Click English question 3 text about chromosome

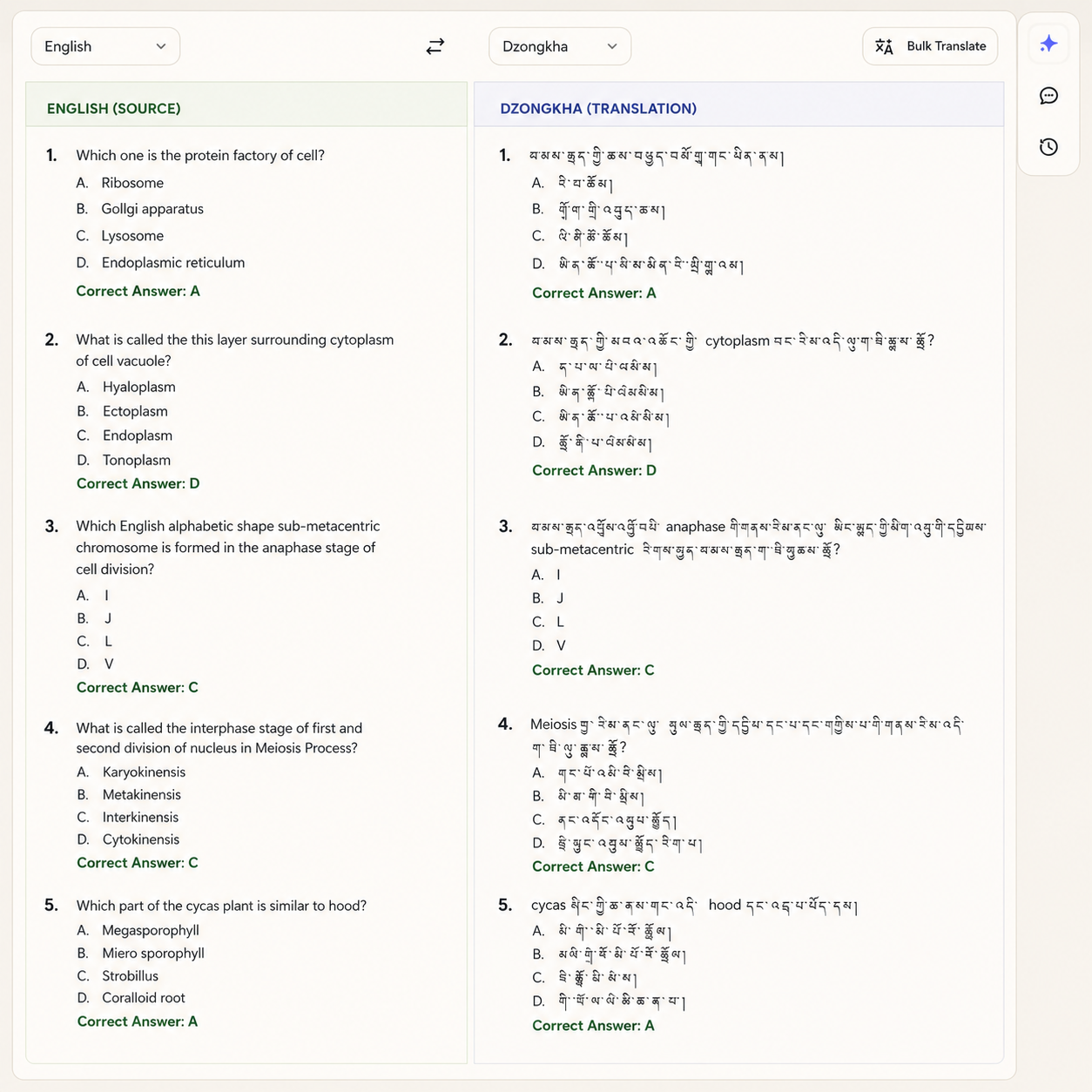point(228,548)
